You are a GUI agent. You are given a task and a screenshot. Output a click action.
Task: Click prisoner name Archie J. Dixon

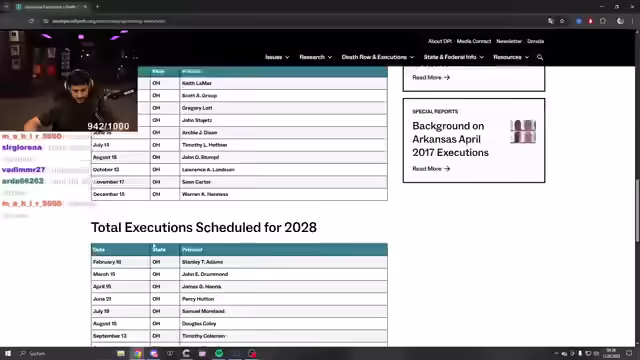200,133
